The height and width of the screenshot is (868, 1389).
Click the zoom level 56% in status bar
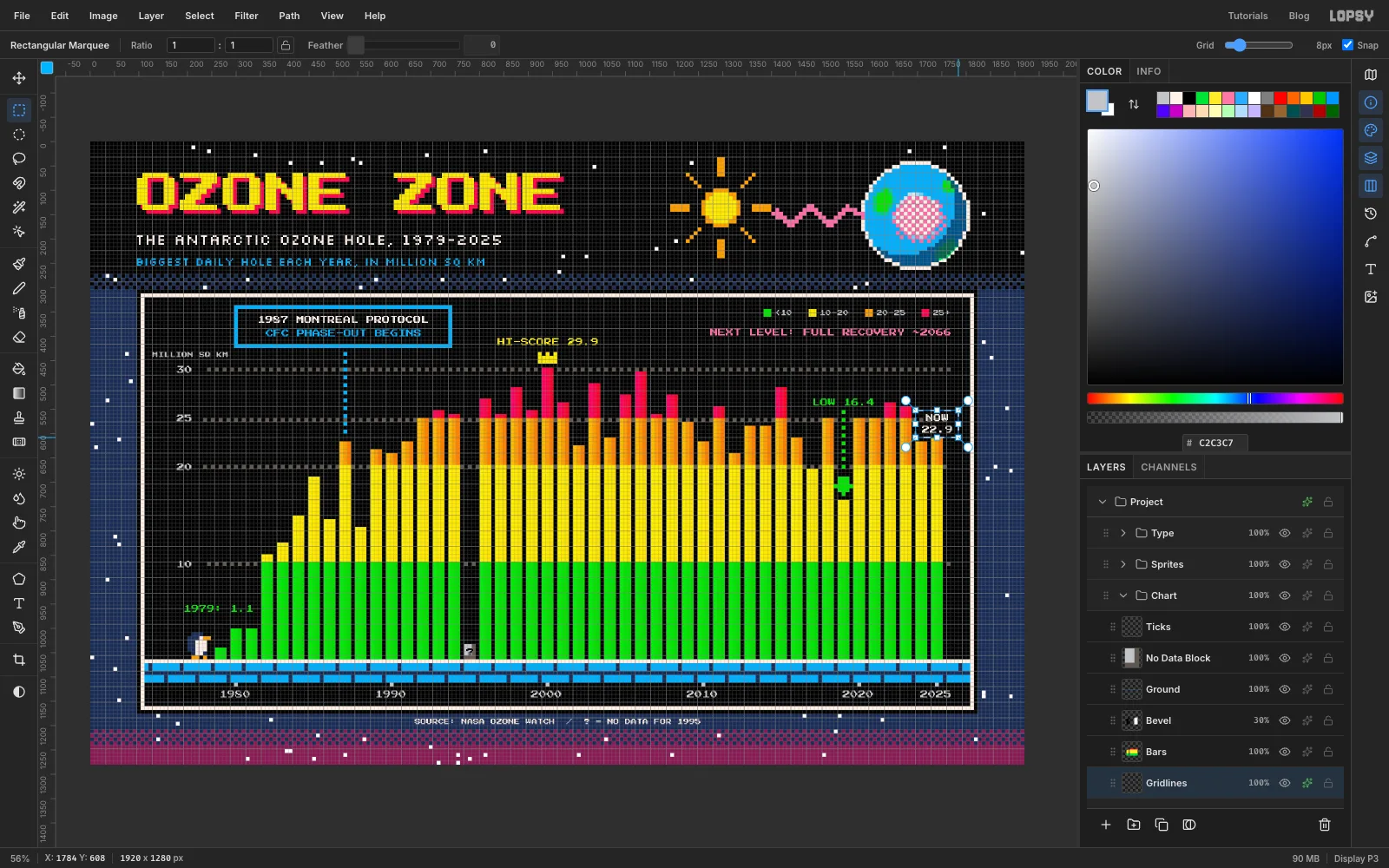point(20,858)
